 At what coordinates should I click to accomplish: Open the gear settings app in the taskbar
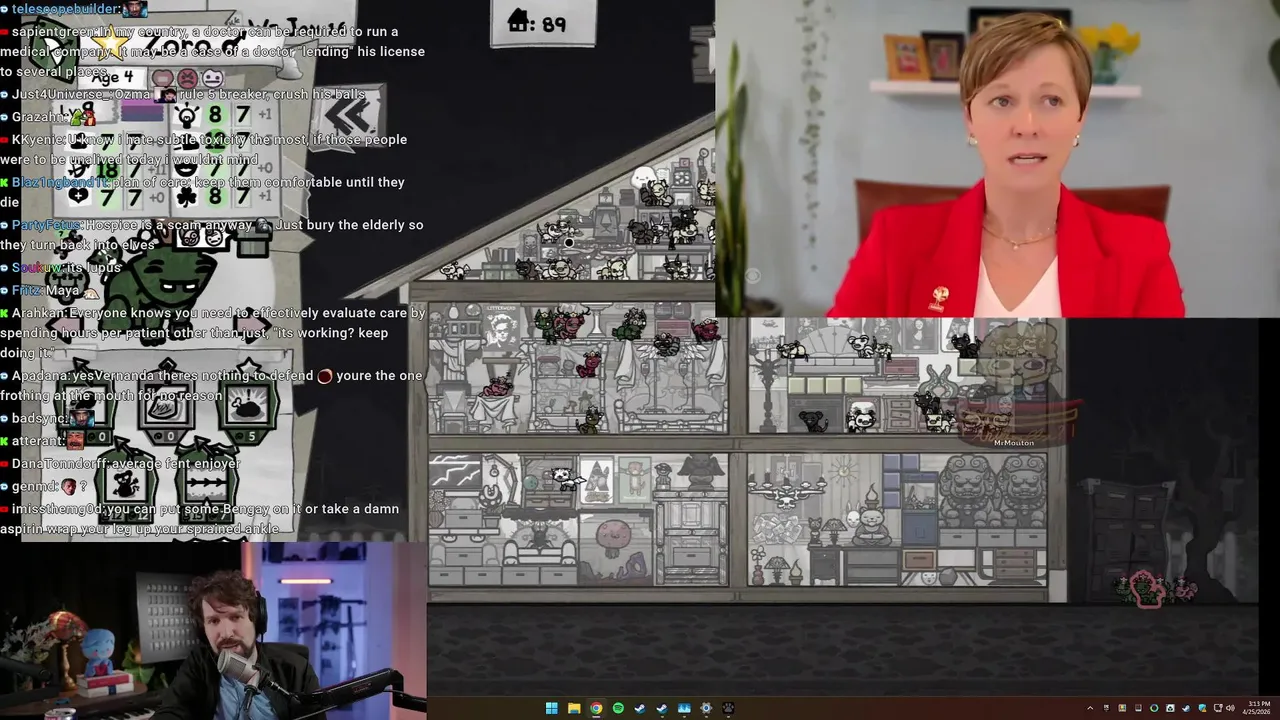click(x=706, y=708)
